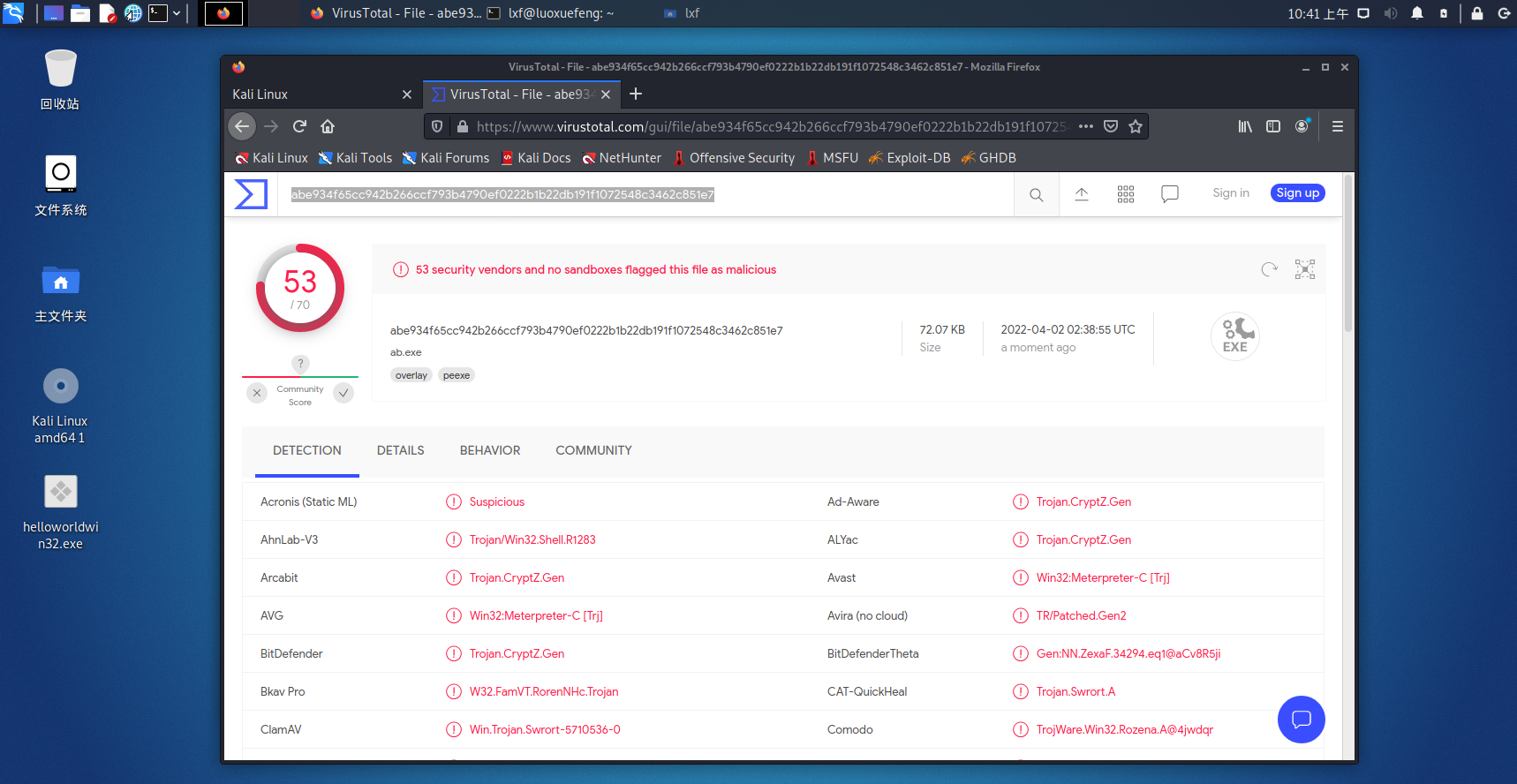Click the volume icon in system tray
Screen dimensions: 1517x784
[x=1391, y=13]
